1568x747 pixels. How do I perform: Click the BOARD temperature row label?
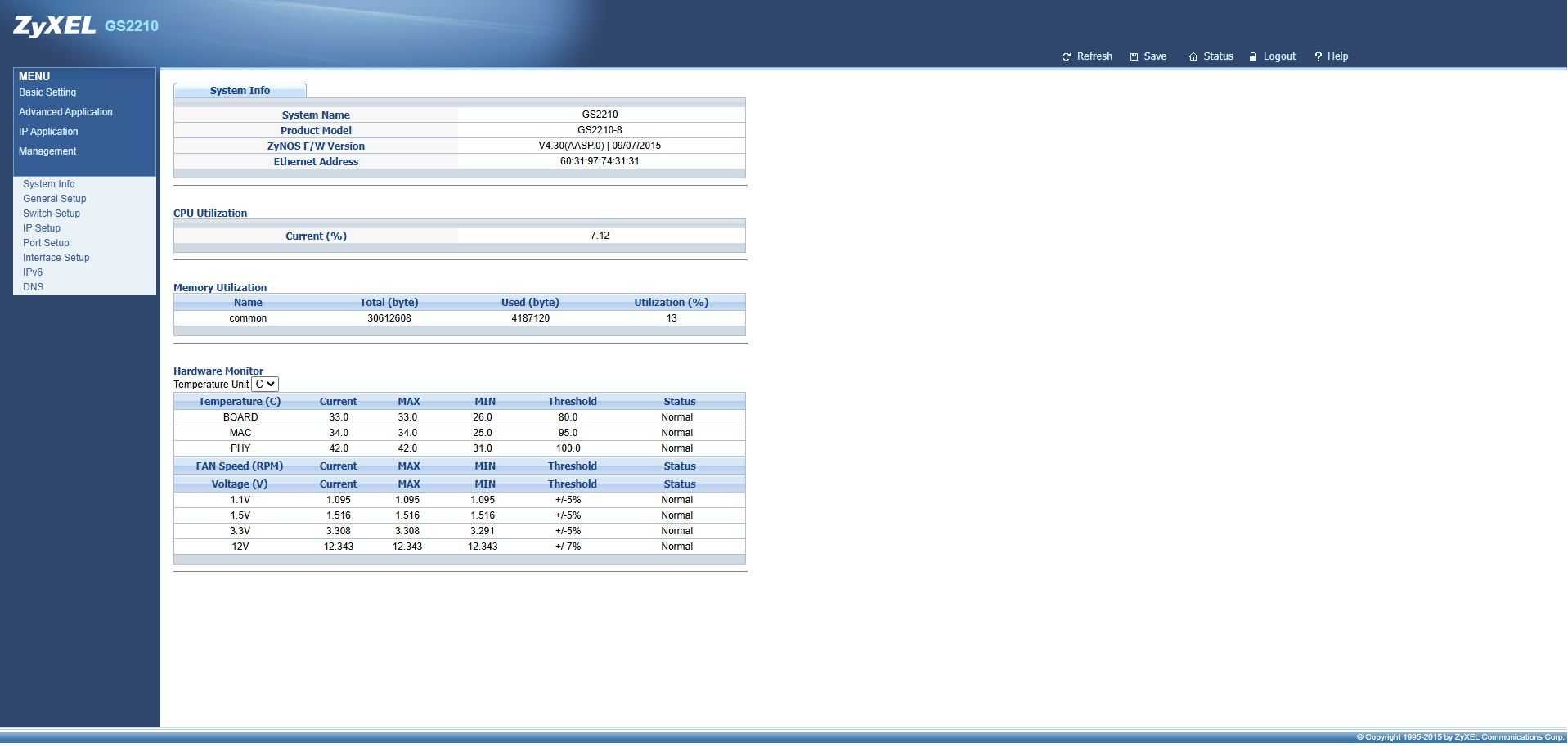(x=240, y=417)
